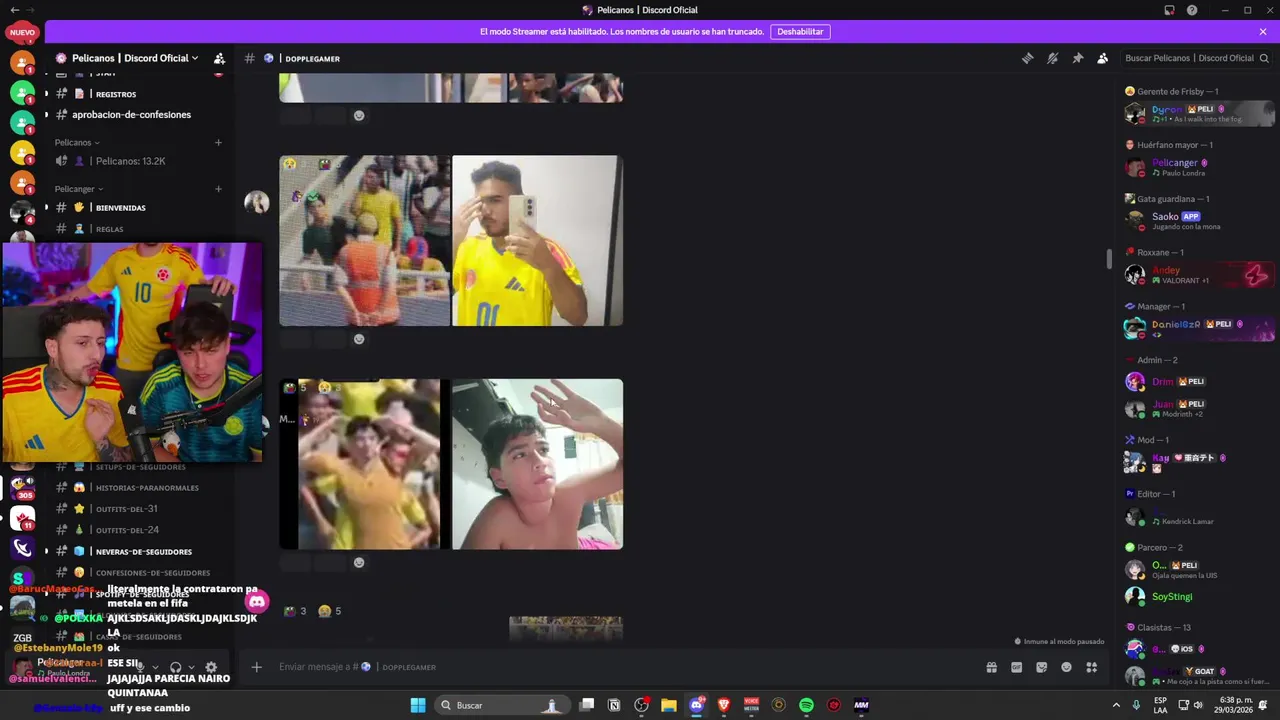Open image of fan in yellow shirt

pyautogui.click(x=364, y=464)
